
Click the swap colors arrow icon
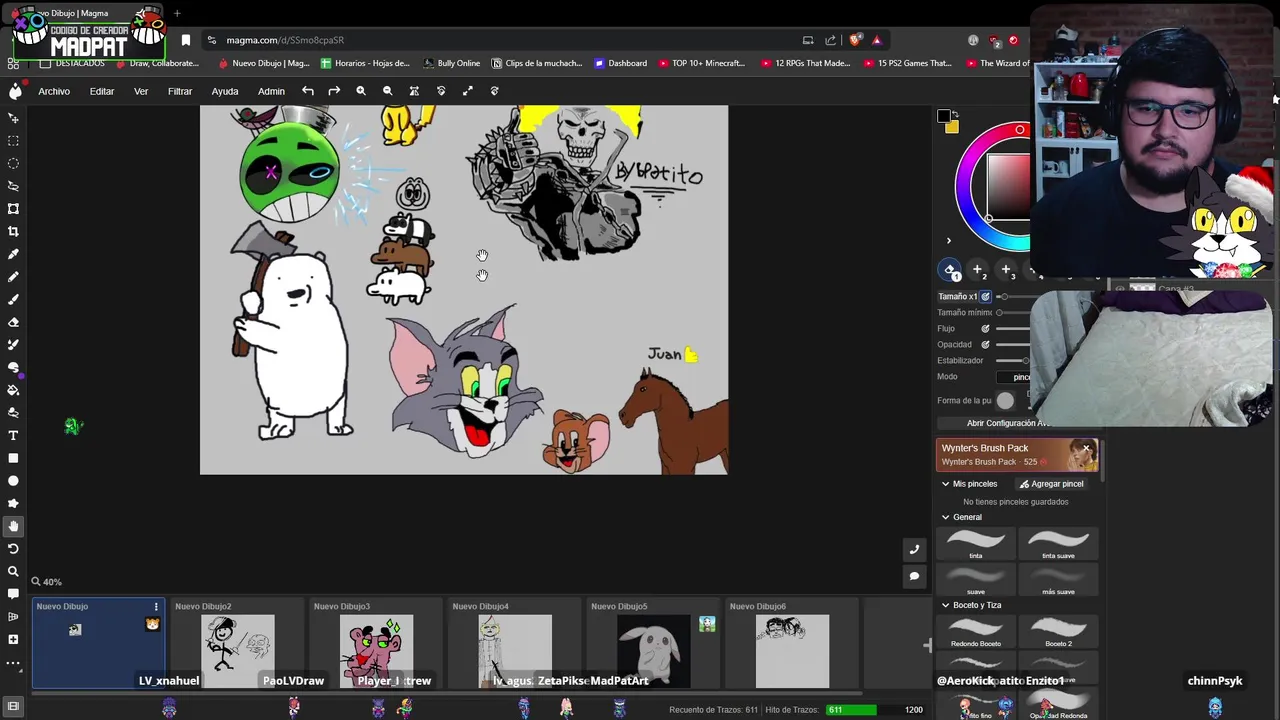tap(956, 113)
